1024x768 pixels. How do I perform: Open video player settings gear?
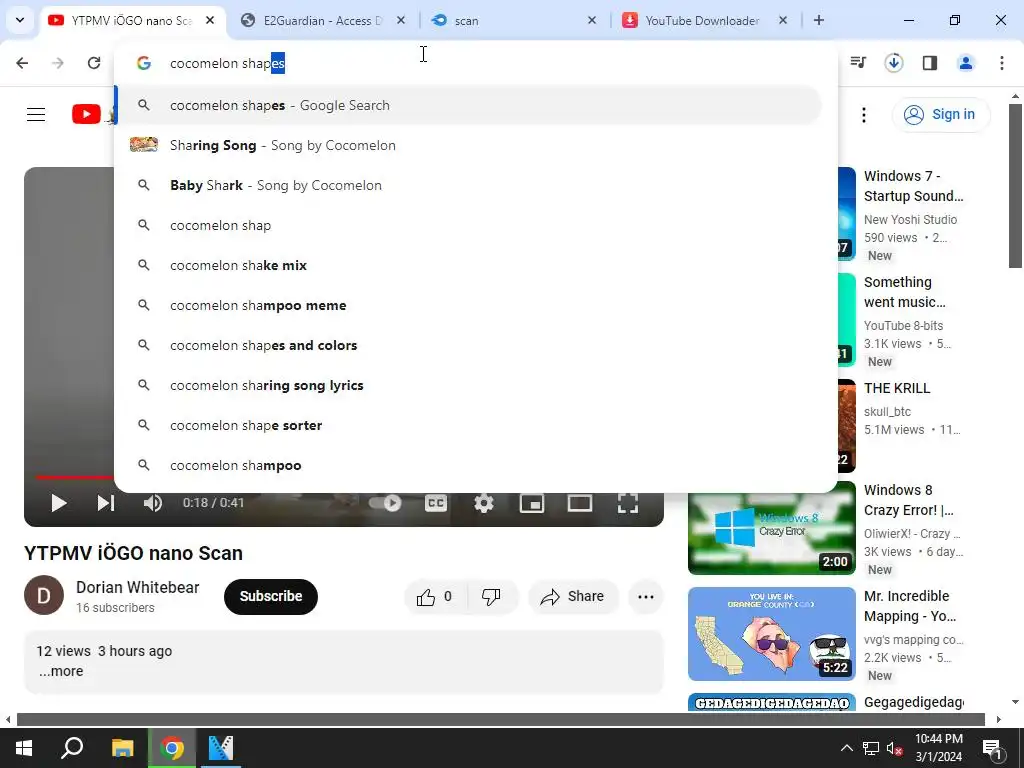point(484,503)
